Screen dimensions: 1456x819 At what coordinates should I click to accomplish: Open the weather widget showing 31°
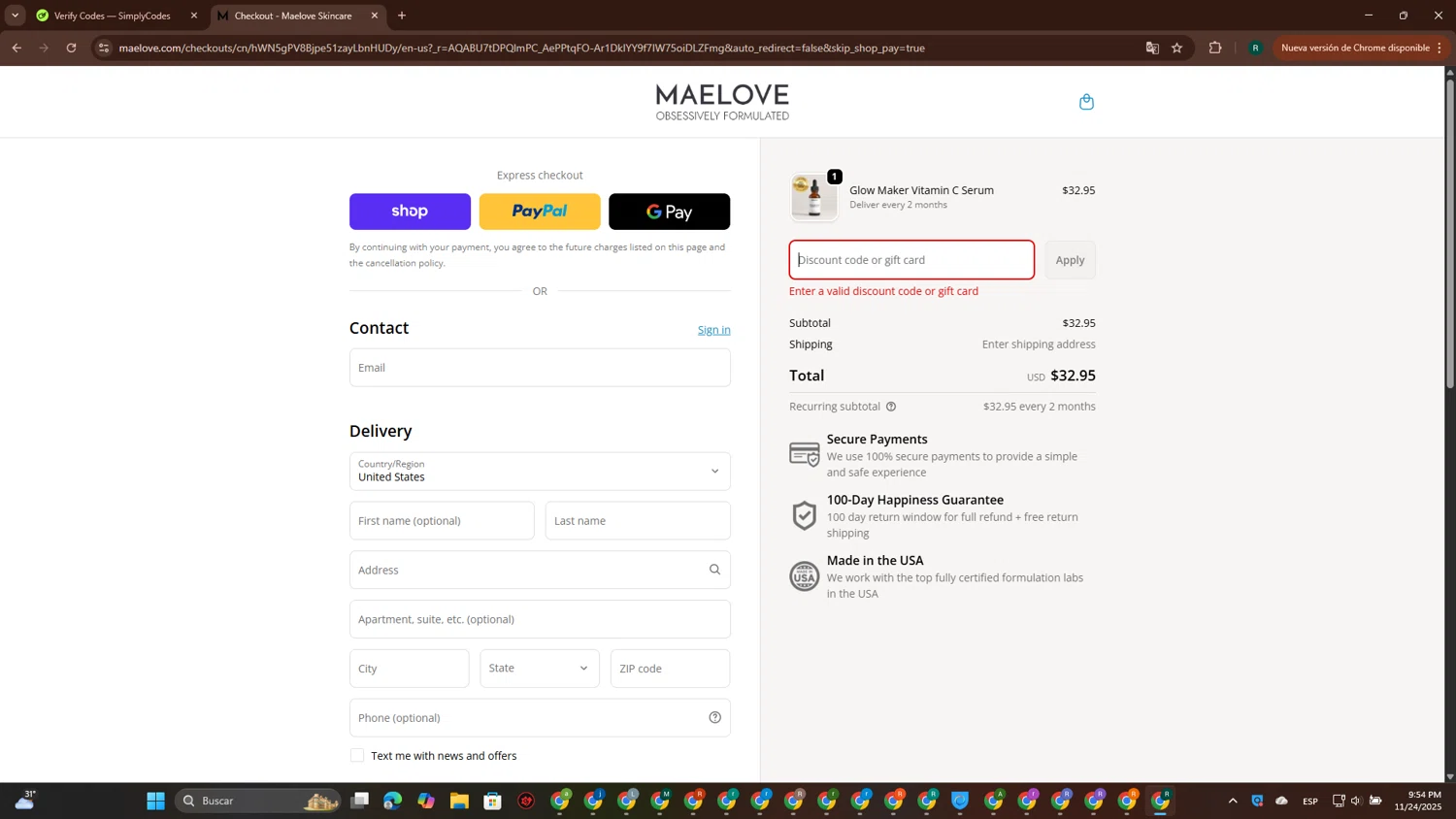pyautogui.click(x=25, y=800)
